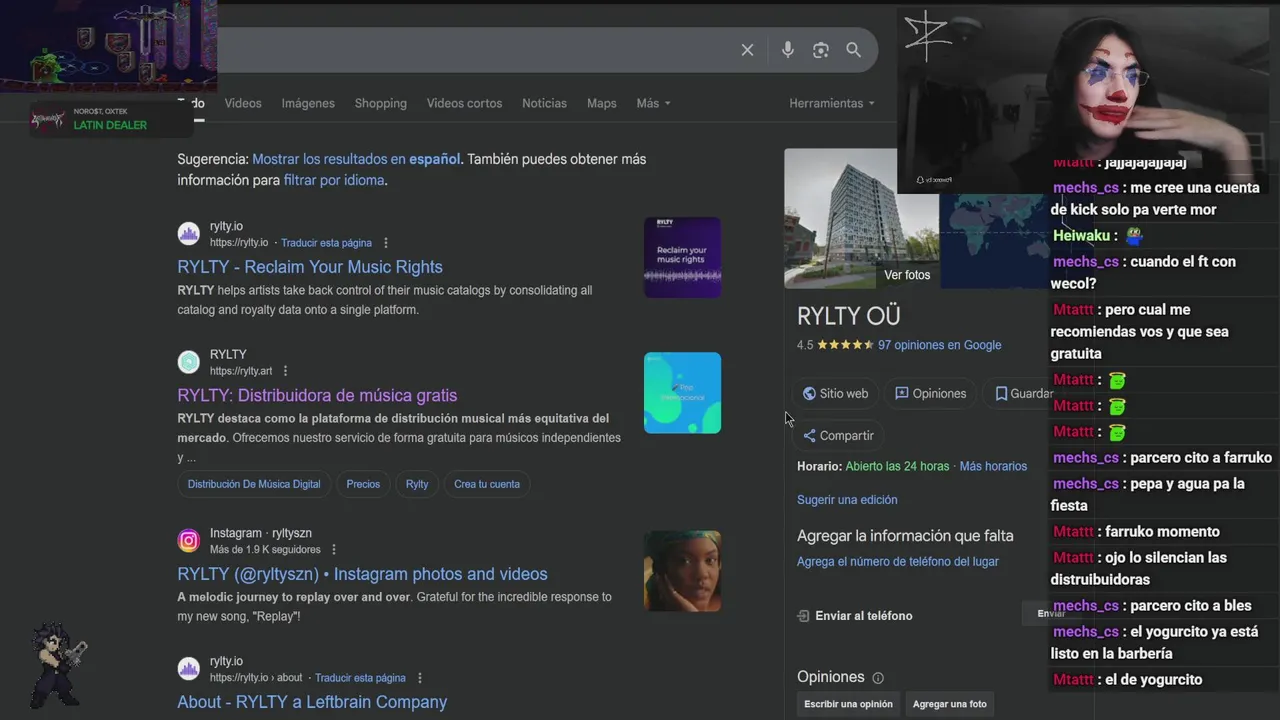Open three-dot menu for rylty.io about result
The image size is (1280, 720).
[x=420, y=678]
